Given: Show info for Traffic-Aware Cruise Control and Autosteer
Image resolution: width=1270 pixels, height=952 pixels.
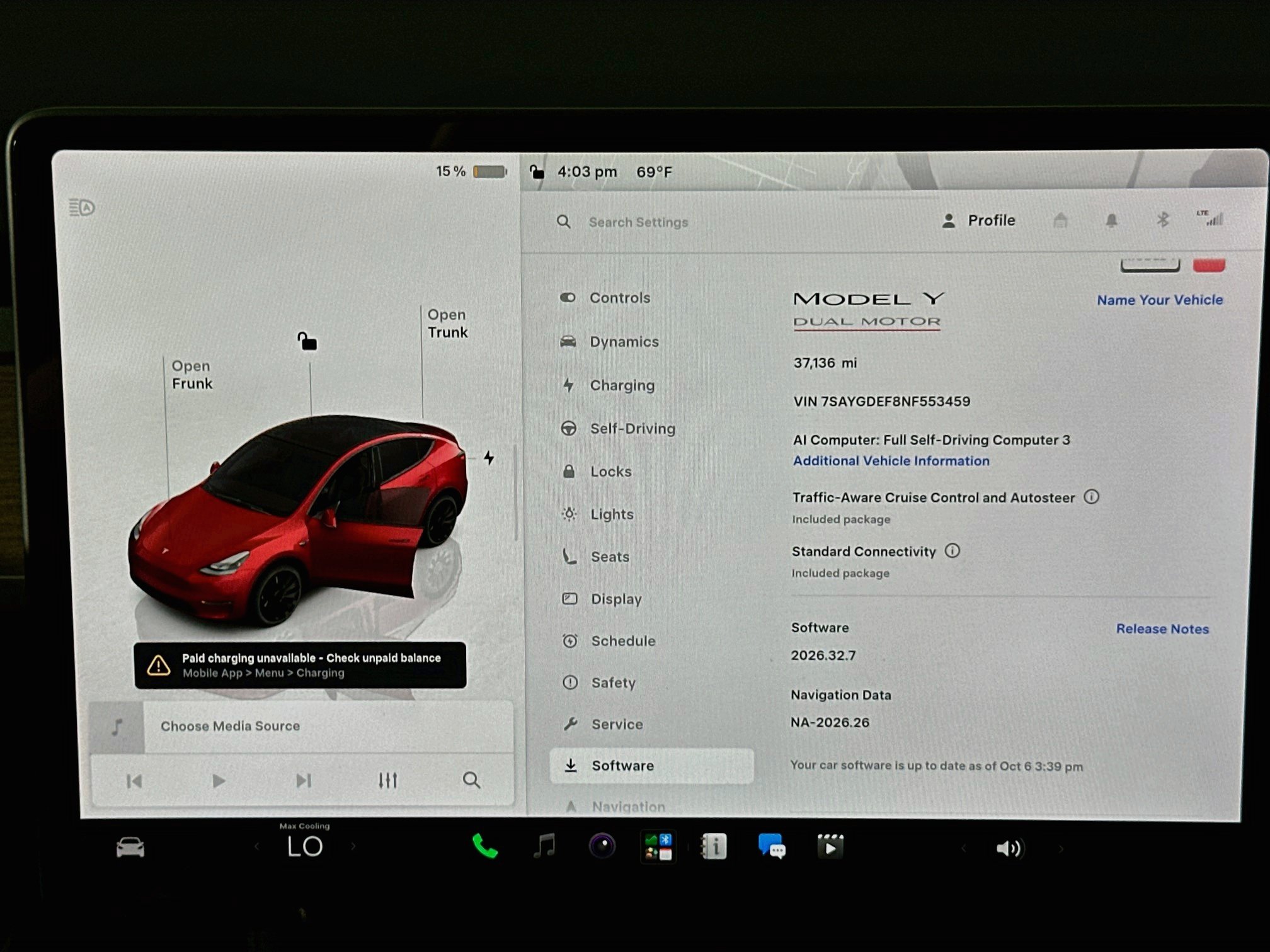Looking at the screenshot, I should (x=1091, y=497).
